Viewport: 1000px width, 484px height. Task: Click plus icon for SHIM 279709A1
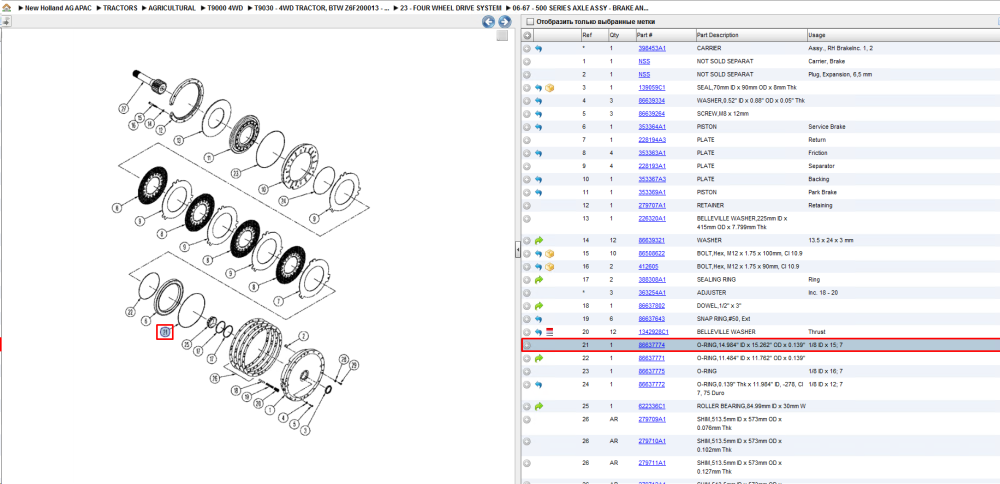click(527, 419)
